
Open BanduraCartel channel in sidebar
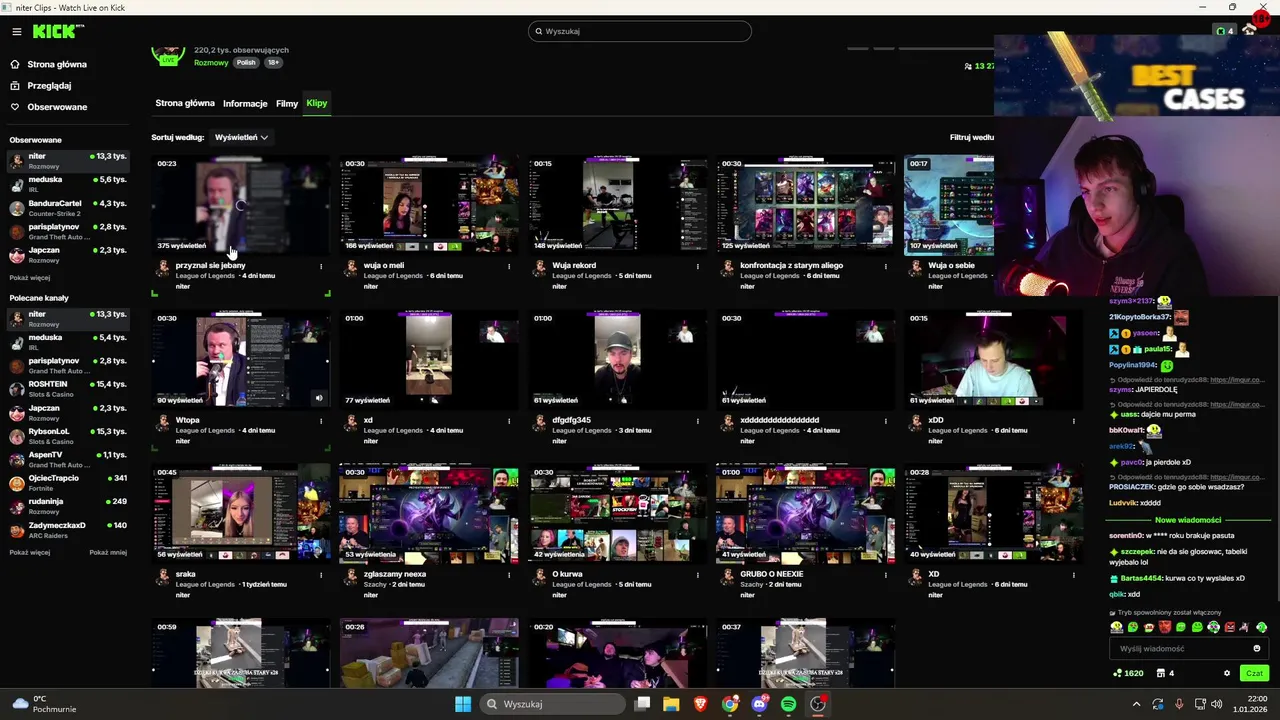click(x=68, y=208)
